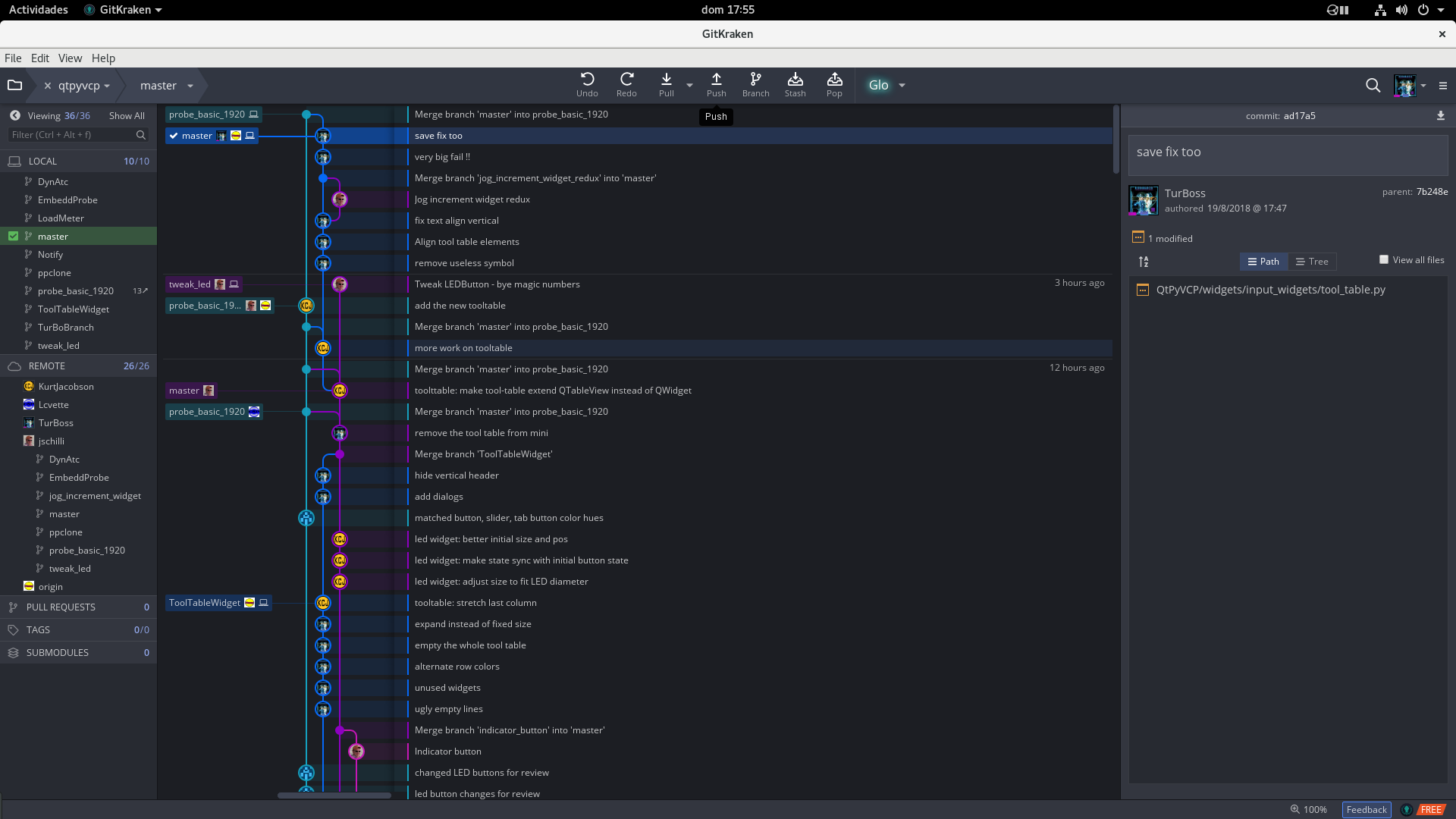Open the Glo dropdown arrow
This screenshot has width=1456, height=819.
pos(902,85)
